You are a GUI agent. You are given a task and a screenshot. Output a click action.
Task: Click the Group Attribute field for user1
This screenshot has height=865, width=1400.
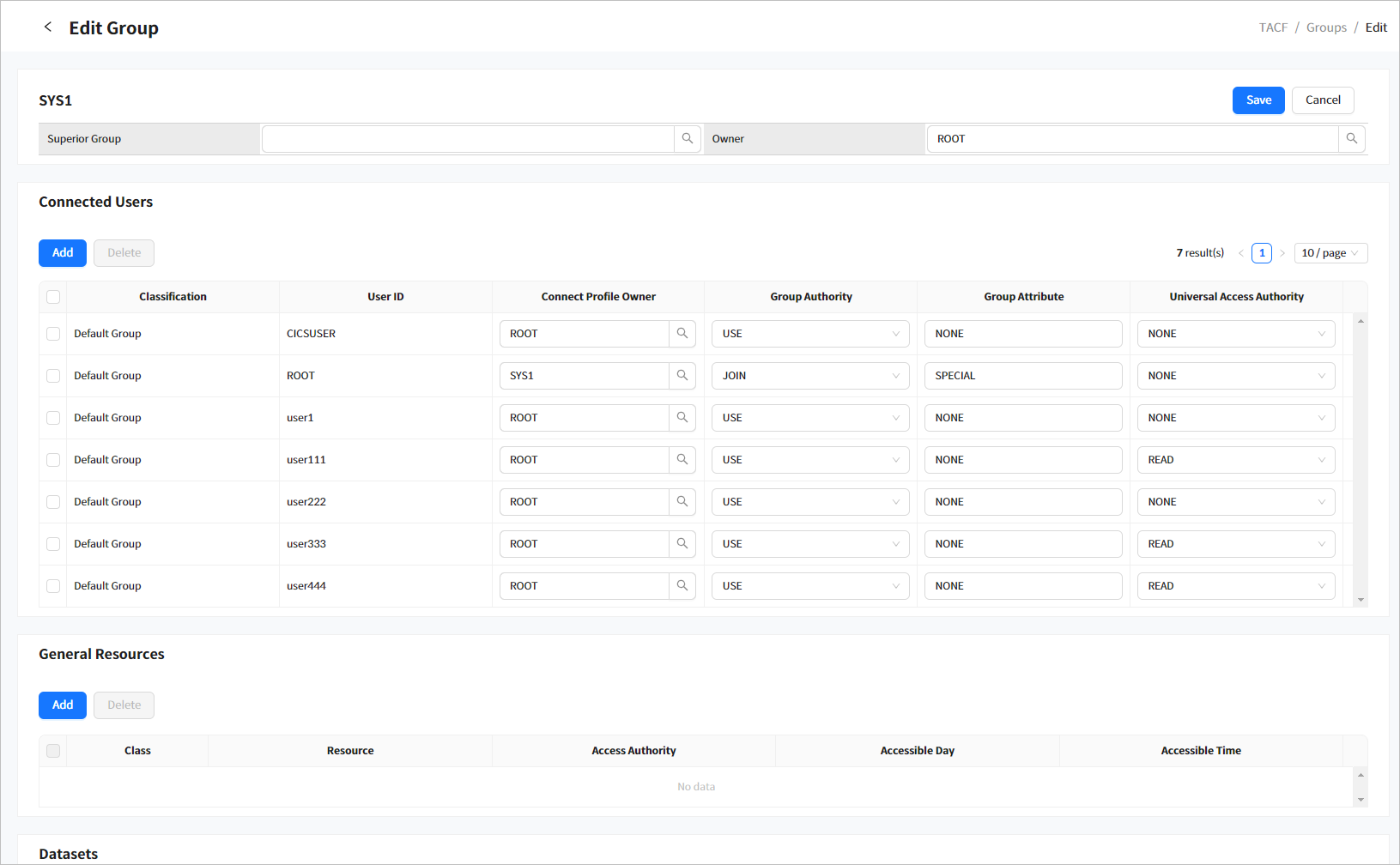pos(1022,418)
